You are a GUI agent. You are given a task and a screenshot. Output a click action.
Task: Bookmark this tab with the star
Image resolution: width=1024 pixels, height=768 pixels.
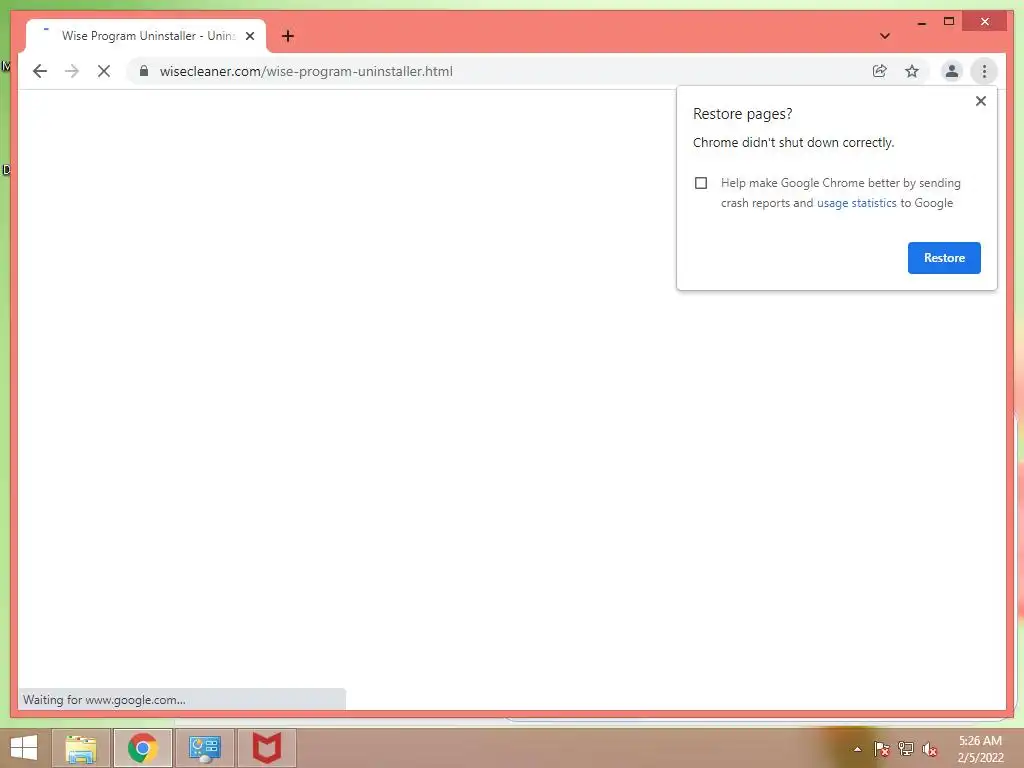click(912, 71)
